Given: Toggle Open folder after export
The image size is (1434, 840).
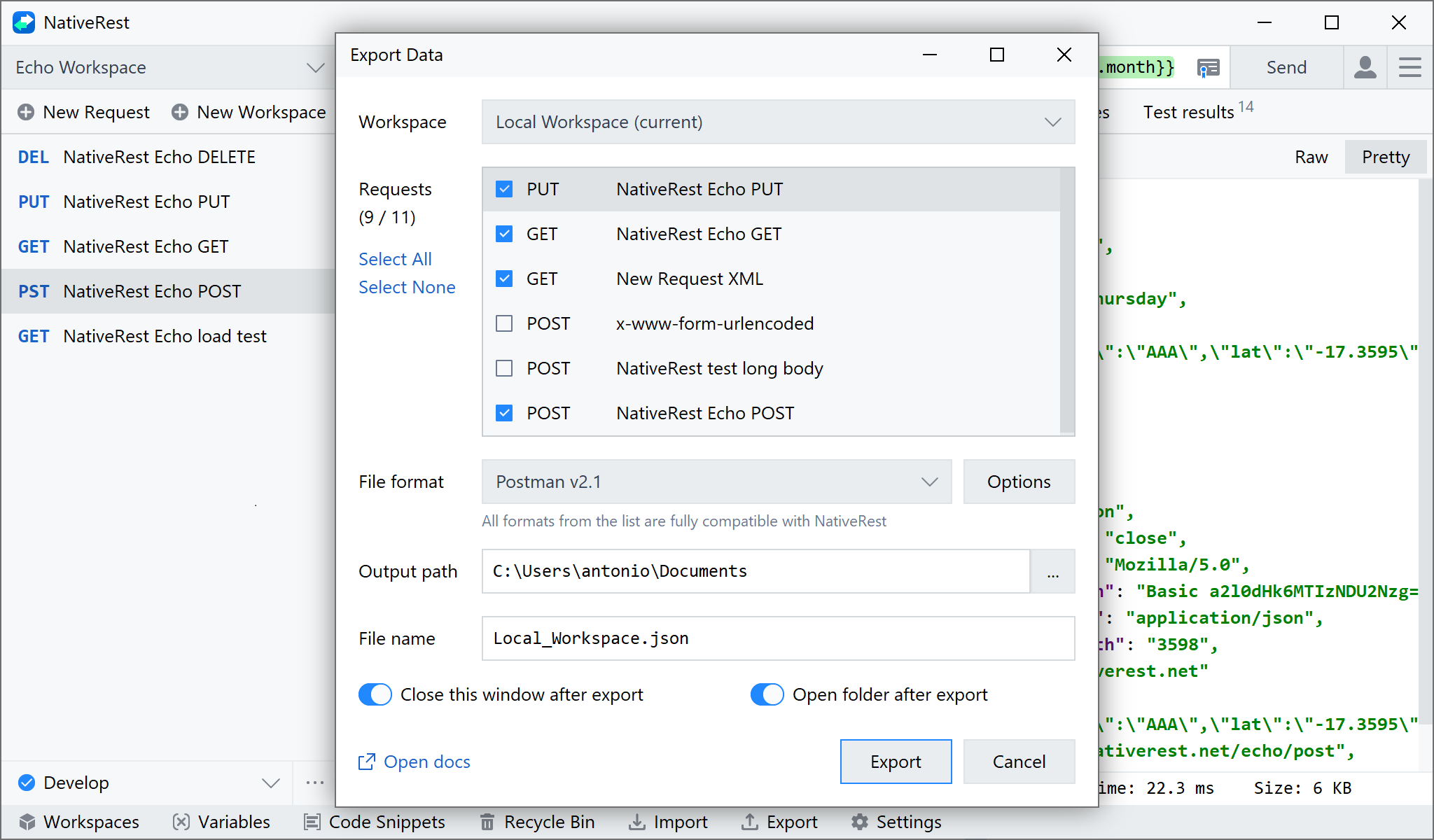Looking at the screenshot, I should [x=767, y=694].
